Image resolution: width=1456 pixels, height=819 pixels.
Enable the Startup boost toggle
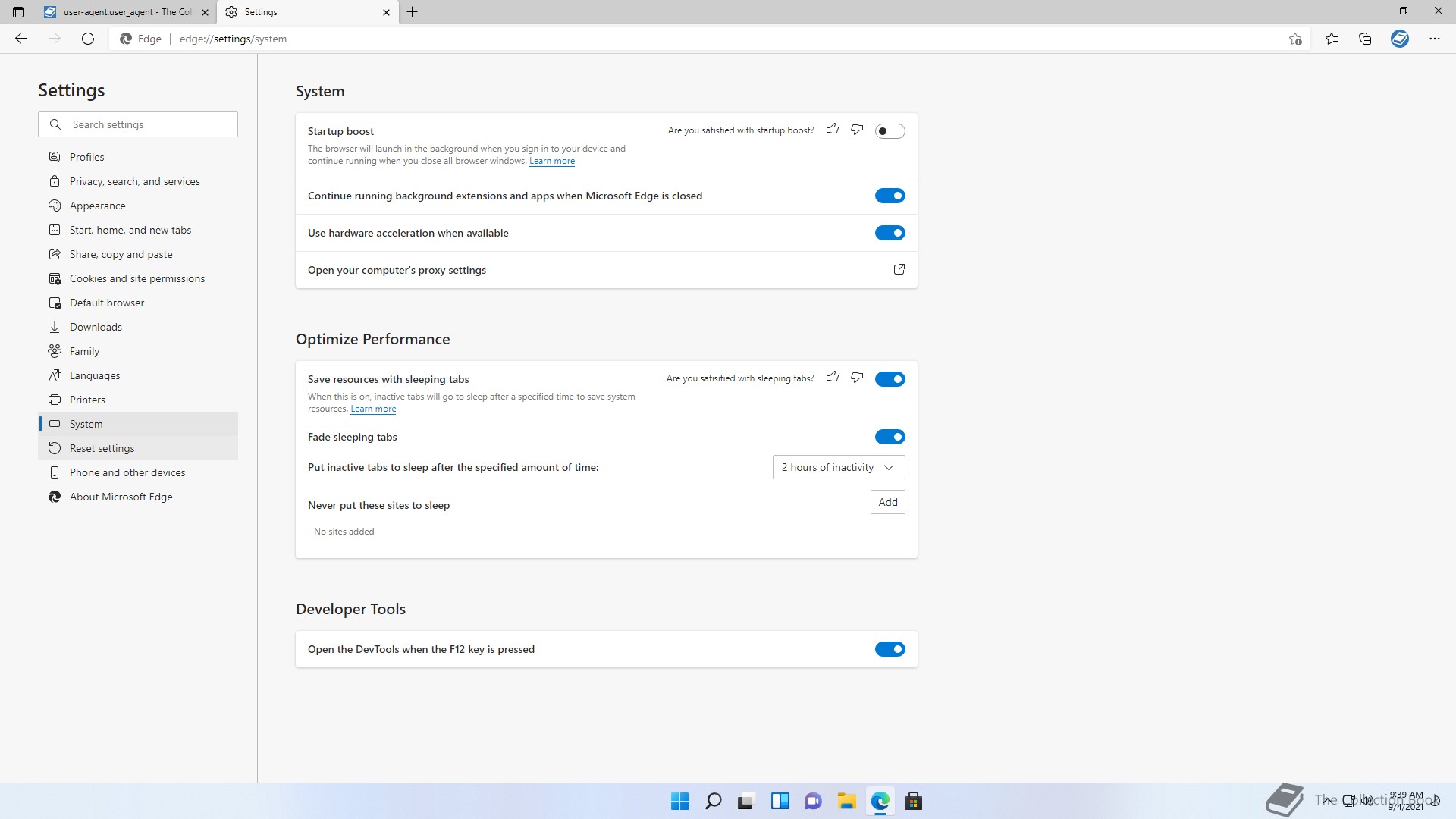890,131
